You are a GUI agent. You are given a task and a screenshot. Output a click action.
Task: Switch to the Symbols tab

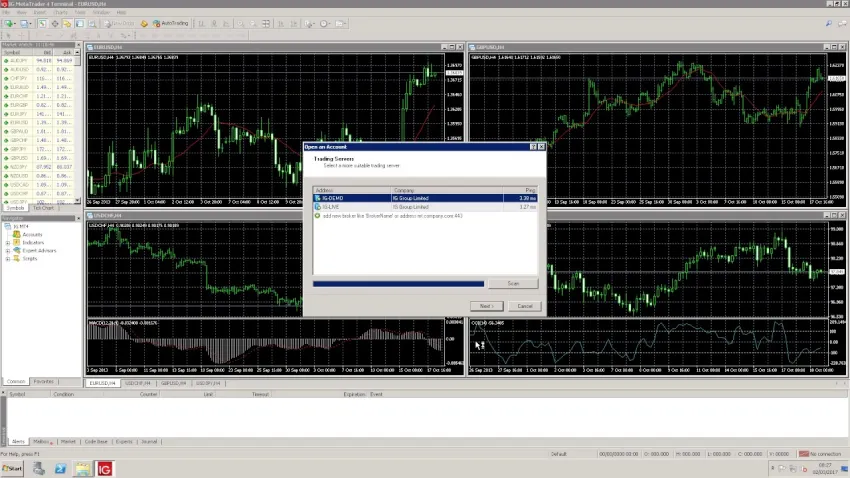[x=15, y=208]
